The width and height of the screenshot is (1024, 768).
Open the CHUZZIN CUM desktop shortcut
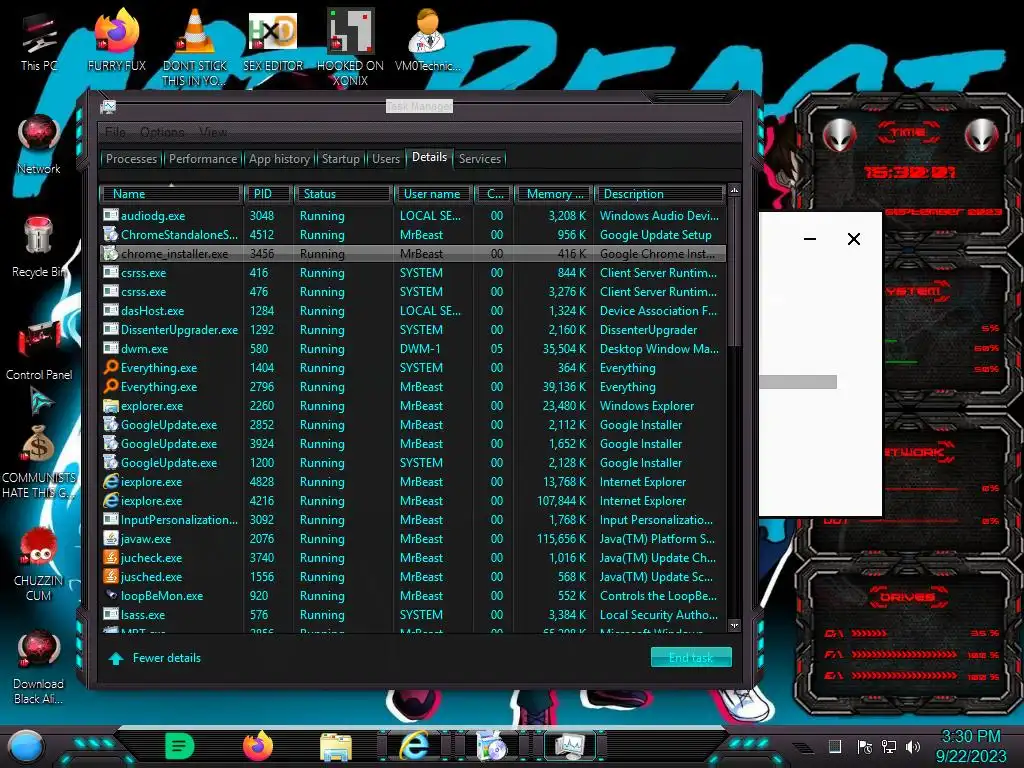point(39,564)
